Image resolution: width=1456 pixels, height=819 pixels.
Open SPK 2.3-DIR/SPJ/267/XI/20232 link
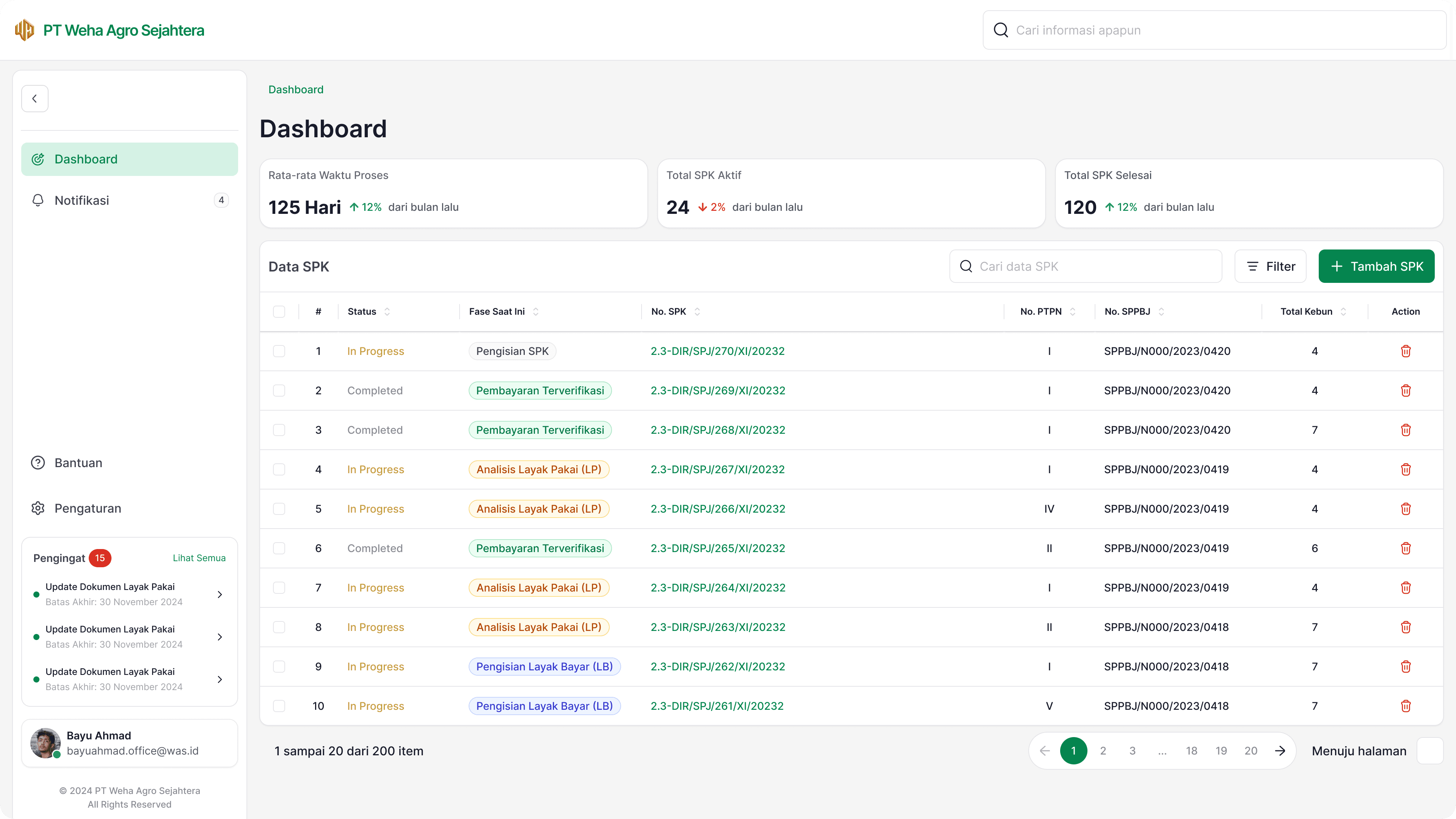point(718,469)
